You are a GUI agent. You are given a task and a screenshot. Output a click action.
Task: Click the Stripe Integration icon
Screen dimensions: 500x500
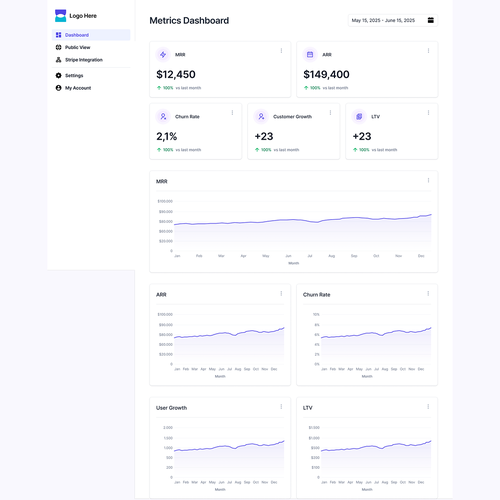(x=58, y=60)
